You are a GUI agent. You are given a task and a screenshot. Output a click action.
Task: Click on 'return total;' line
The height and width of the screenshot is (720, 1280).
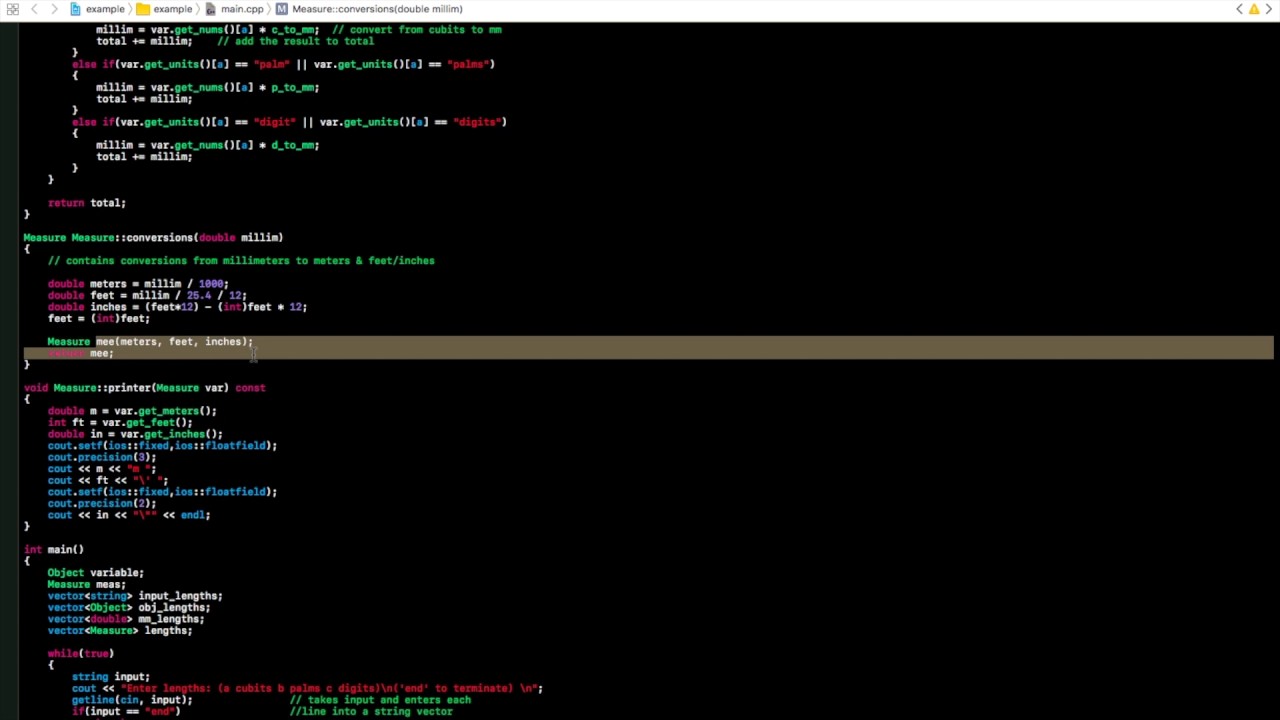pos(87,203)
